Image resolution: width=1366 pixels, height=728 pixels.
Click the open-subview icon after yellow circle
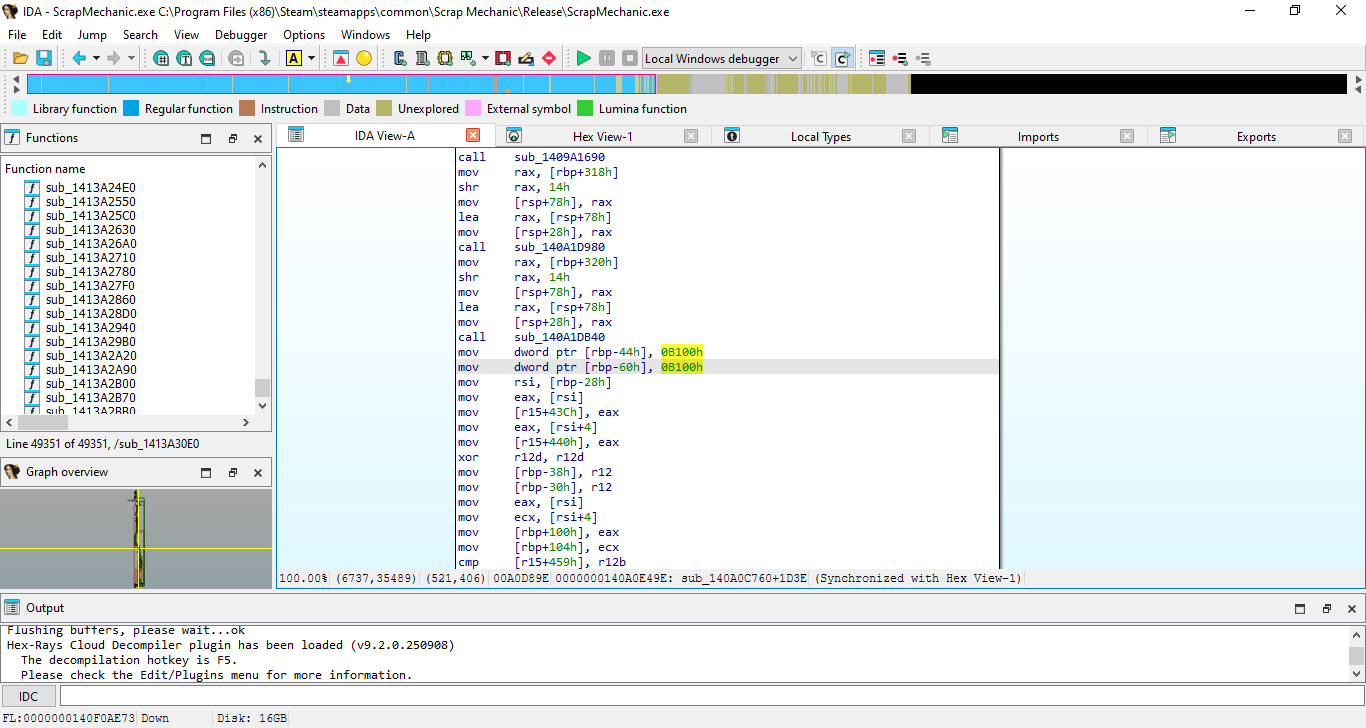click(x=400, y=58)
